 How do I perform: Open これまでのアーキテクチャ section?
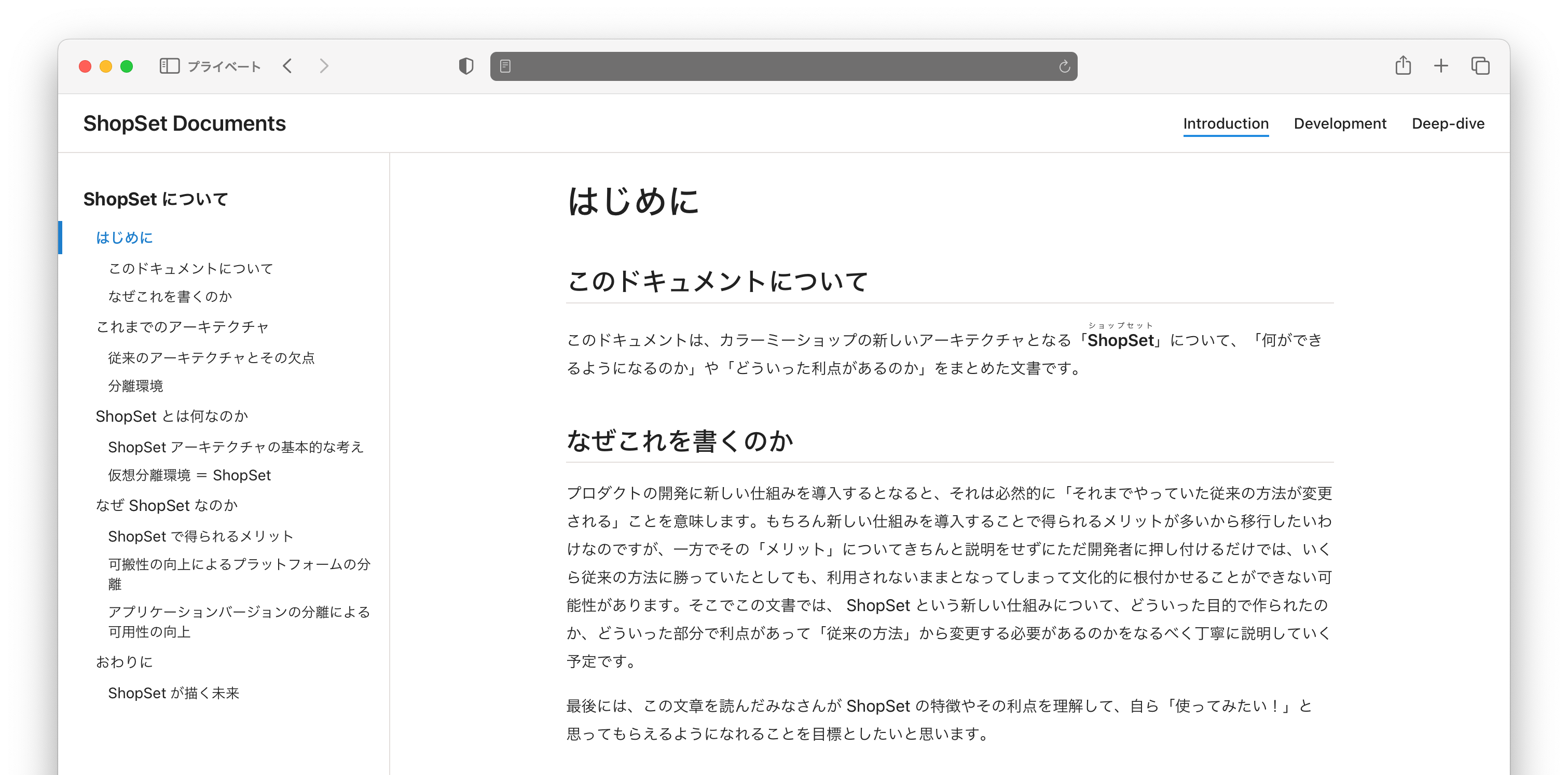[x=183, y=327]
